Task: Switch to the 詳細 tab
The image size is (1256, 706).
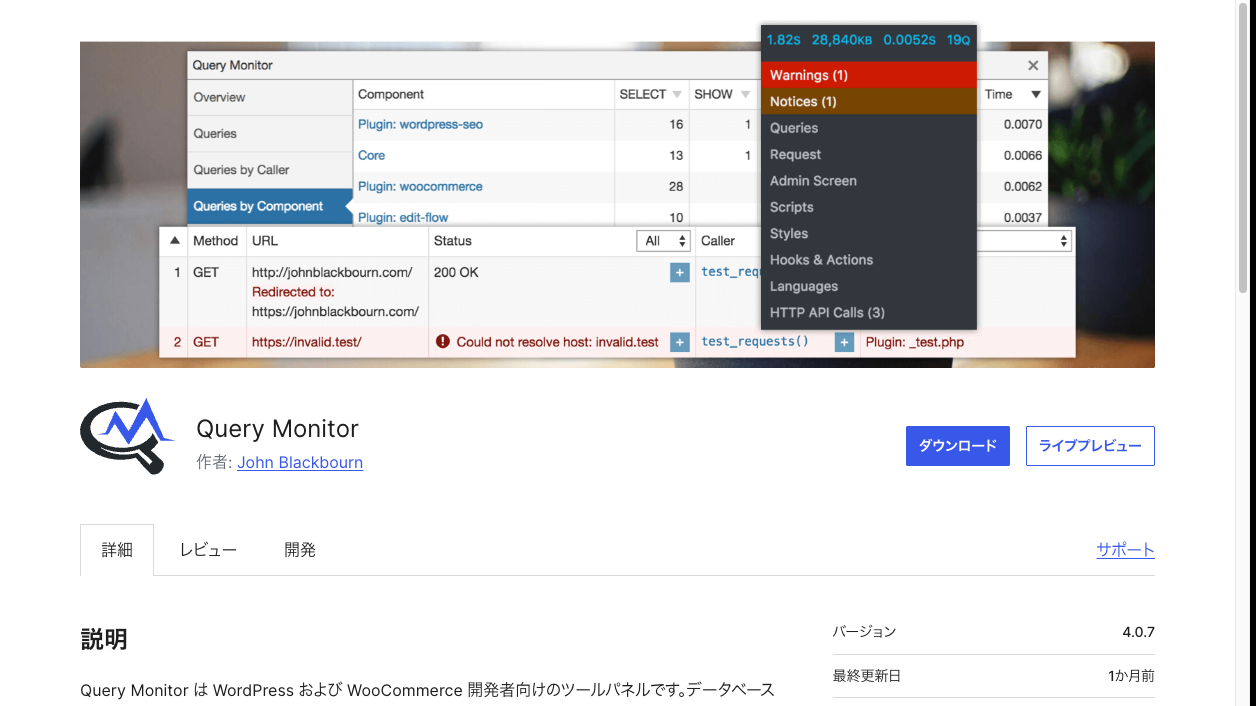Action: pyautogui.click(x=117, y=550)
